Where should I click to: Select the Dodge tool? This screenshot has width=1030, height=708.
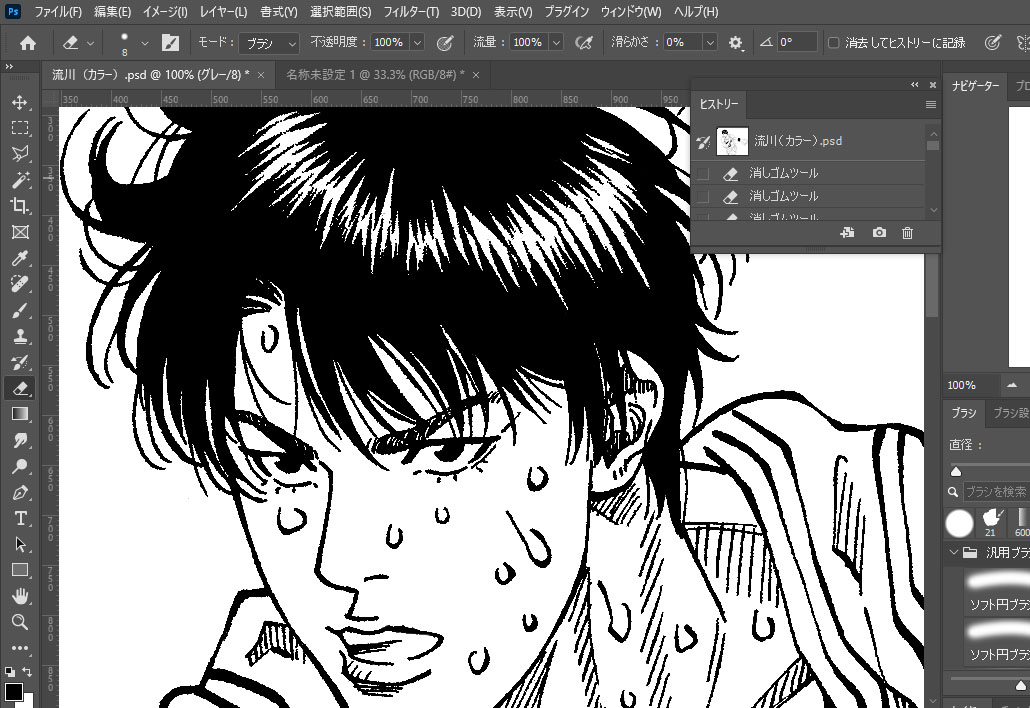(20, 466)
